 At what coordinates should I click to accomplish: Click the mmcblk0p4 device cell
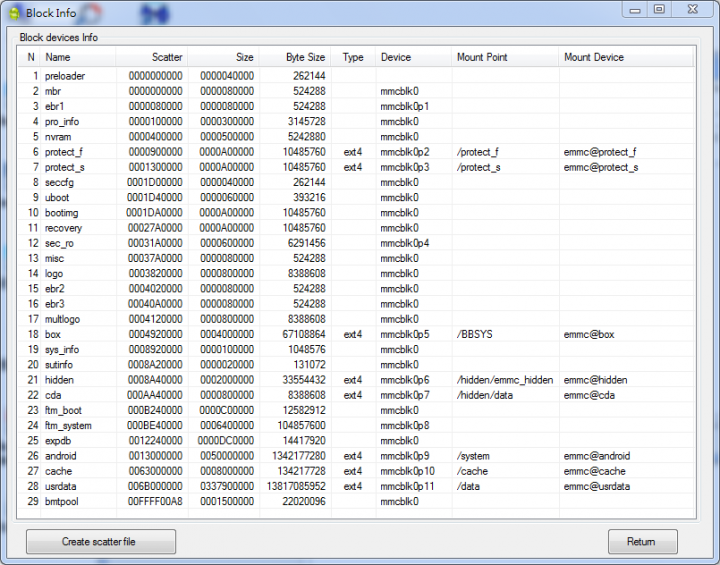405,243
